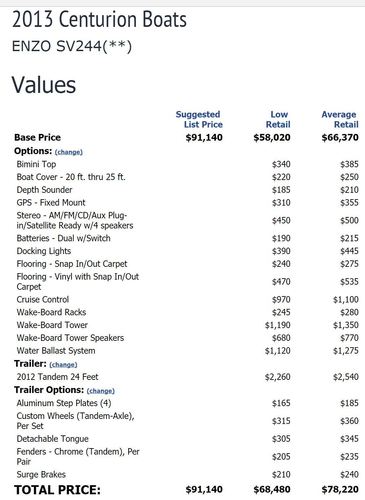
Task: Click the Average Retail column header
Action: 340,119
